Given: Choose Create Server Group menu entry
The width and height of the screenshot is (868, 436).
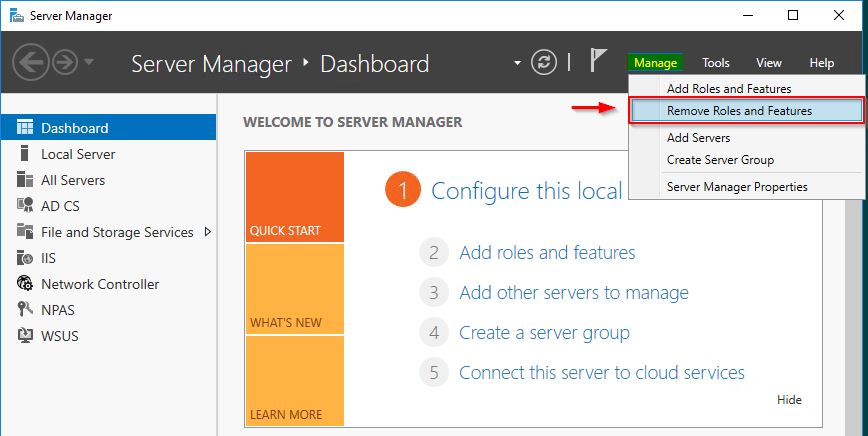Looking at the screenshot, I should click(746, 160).
